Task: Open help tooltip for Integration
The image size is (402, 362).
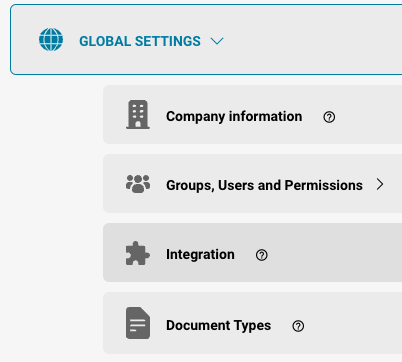Action: pyautogui.click(x=262, y=255)
